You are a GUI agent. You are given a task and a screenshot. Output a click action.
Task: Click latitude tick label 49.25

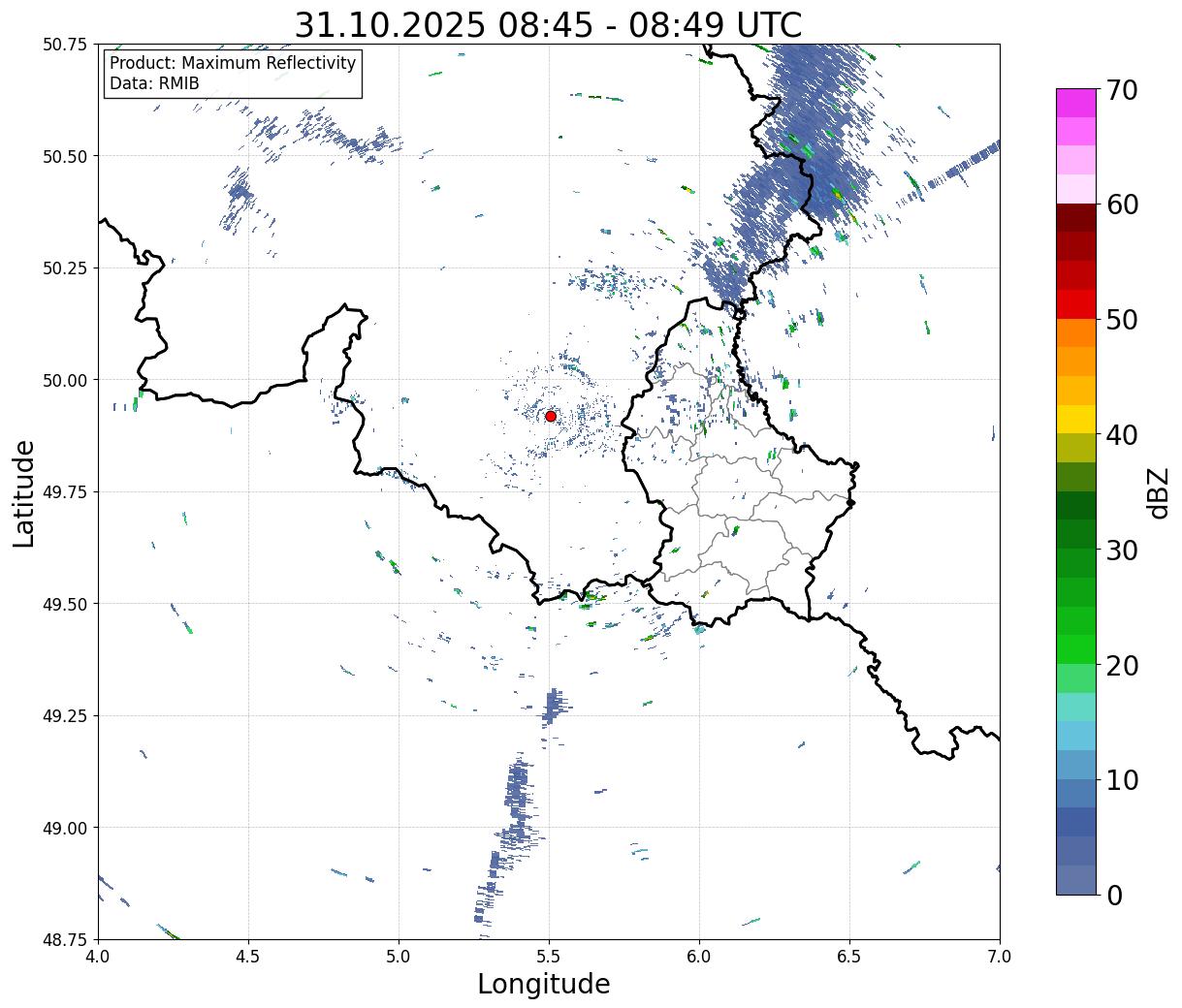click(x=65, y=715)
